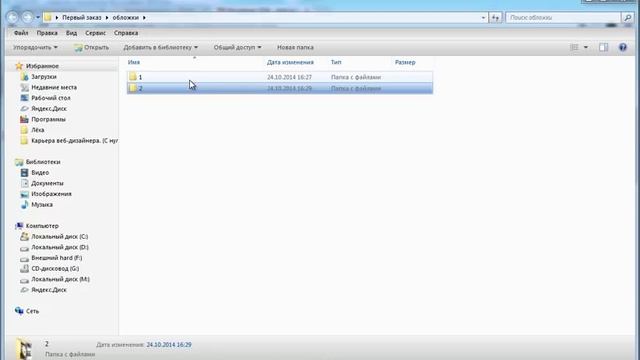Open 'Изображения' library
The image size is (640, 360).
coord(51,194)
